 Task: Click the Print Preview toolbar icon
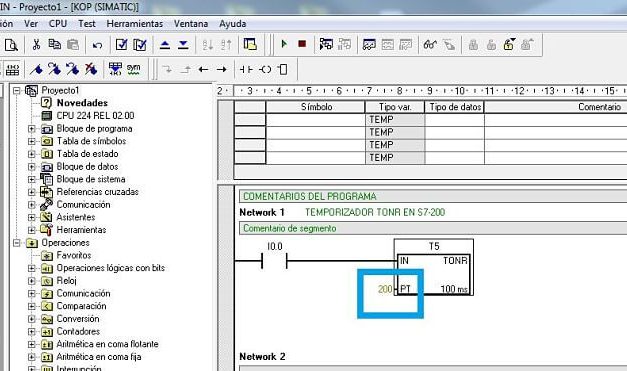(11, 45)
